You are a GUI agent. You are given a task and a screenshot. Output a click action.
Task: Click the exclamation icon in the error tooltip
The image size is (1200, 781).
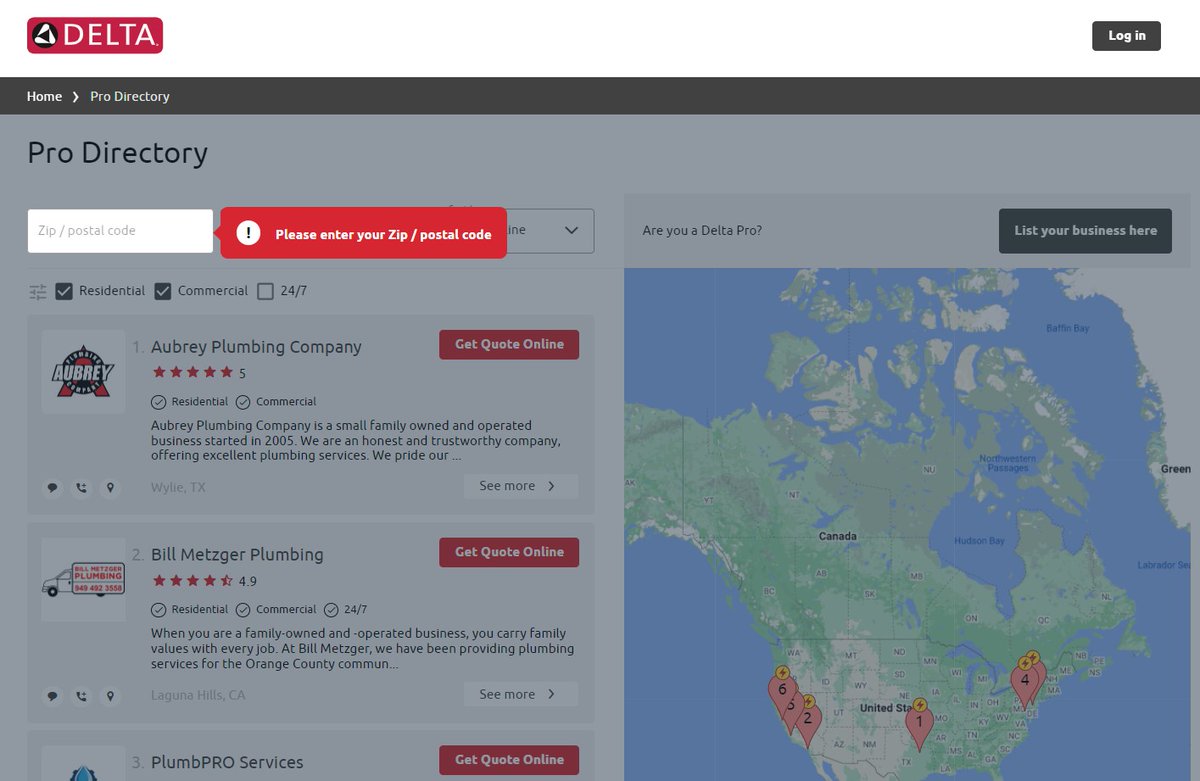[249, 233]
